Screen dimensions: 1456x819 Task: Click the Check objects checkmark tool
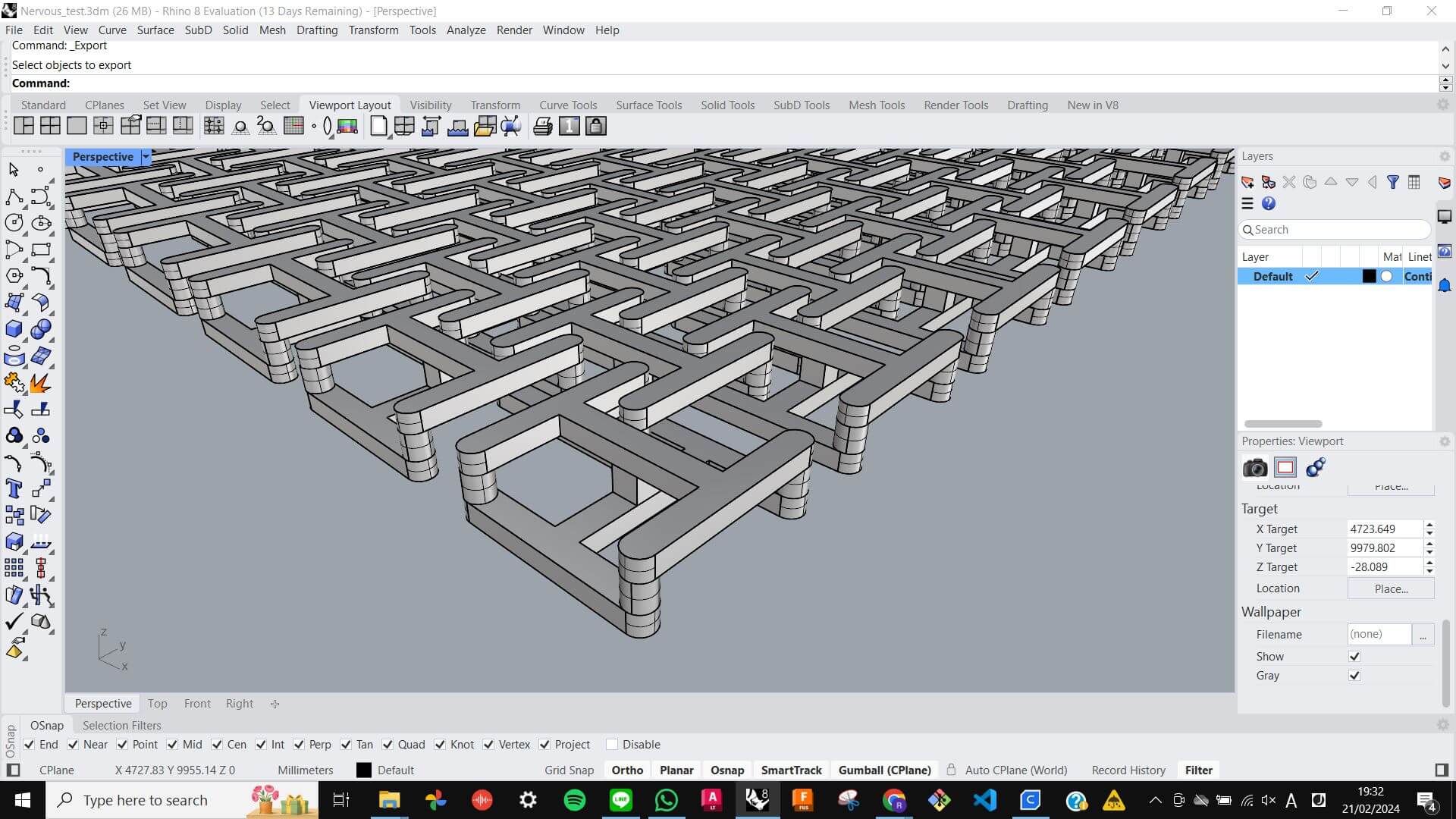[x=14, y=622]
